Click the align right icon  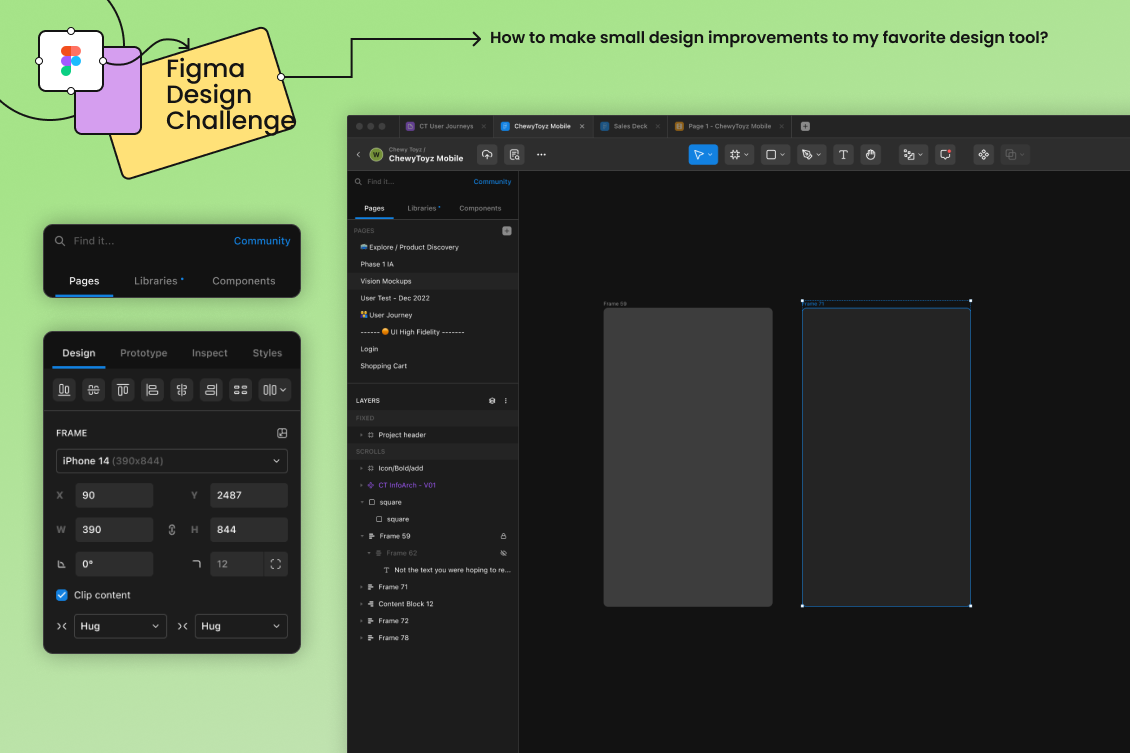[x=211, y=390]
